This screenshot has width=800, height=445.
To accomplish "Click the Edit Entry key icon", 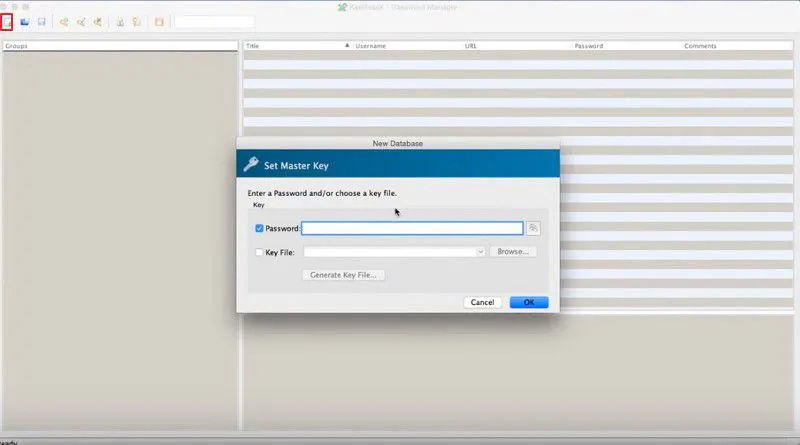I will 81,22.
